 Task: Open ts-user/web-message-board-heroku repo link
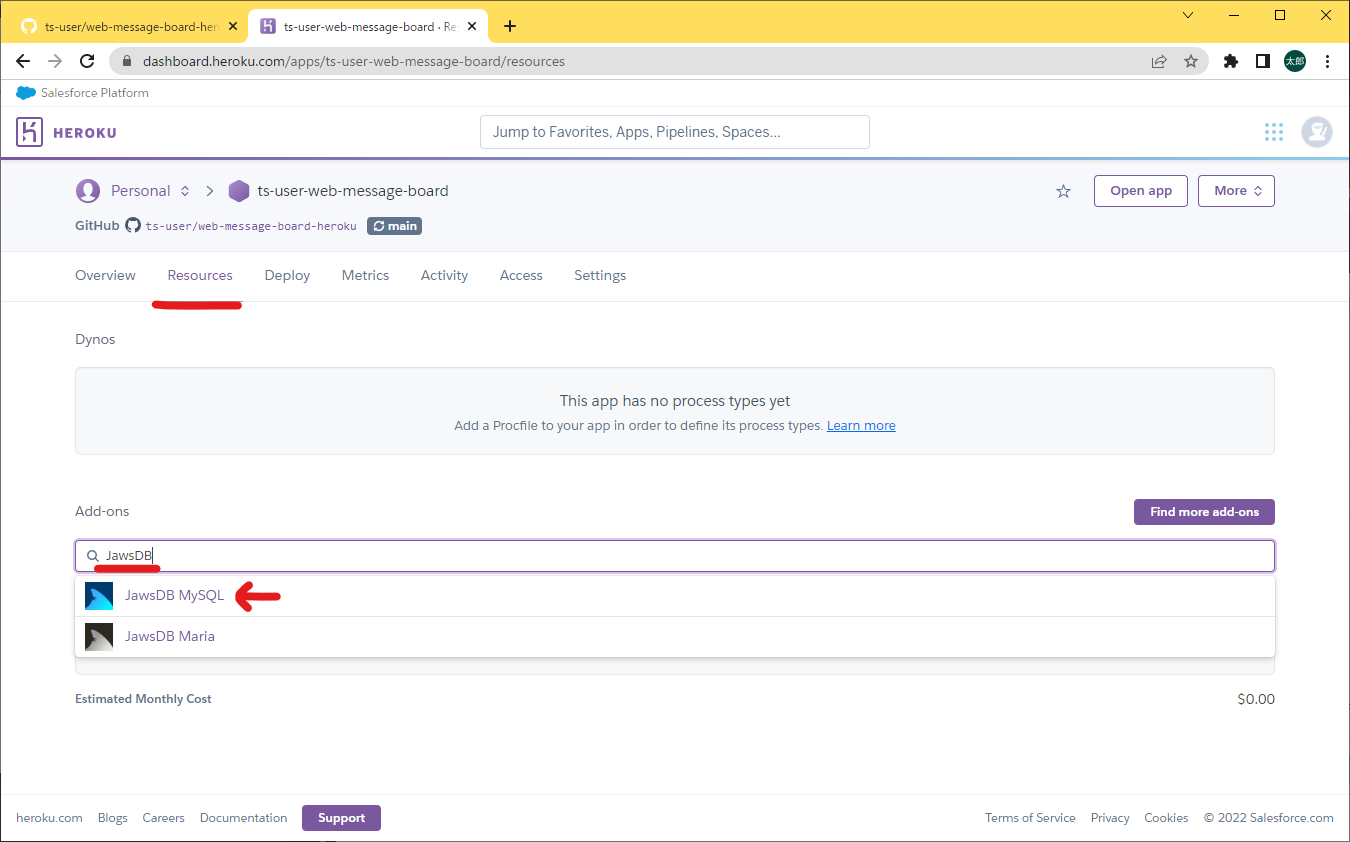[251, 226]
